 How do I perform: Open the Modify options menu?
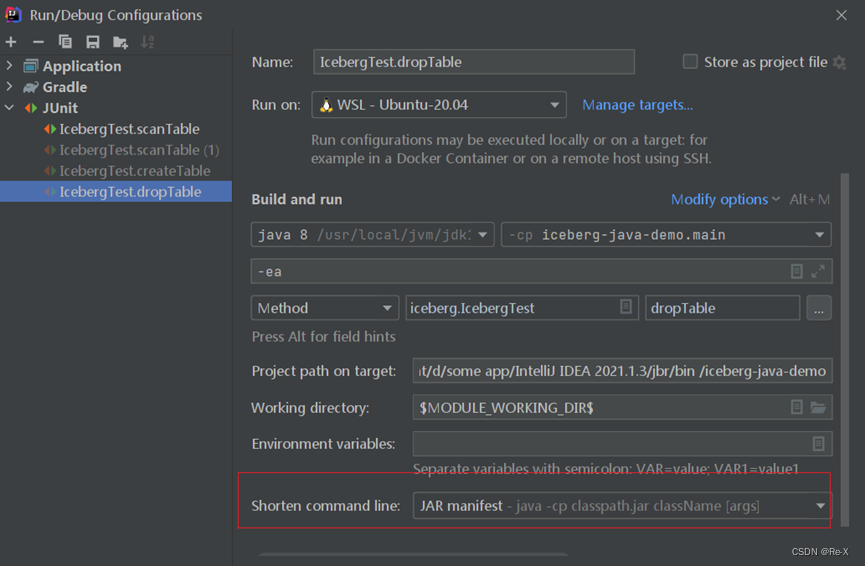tap(725, 199)
